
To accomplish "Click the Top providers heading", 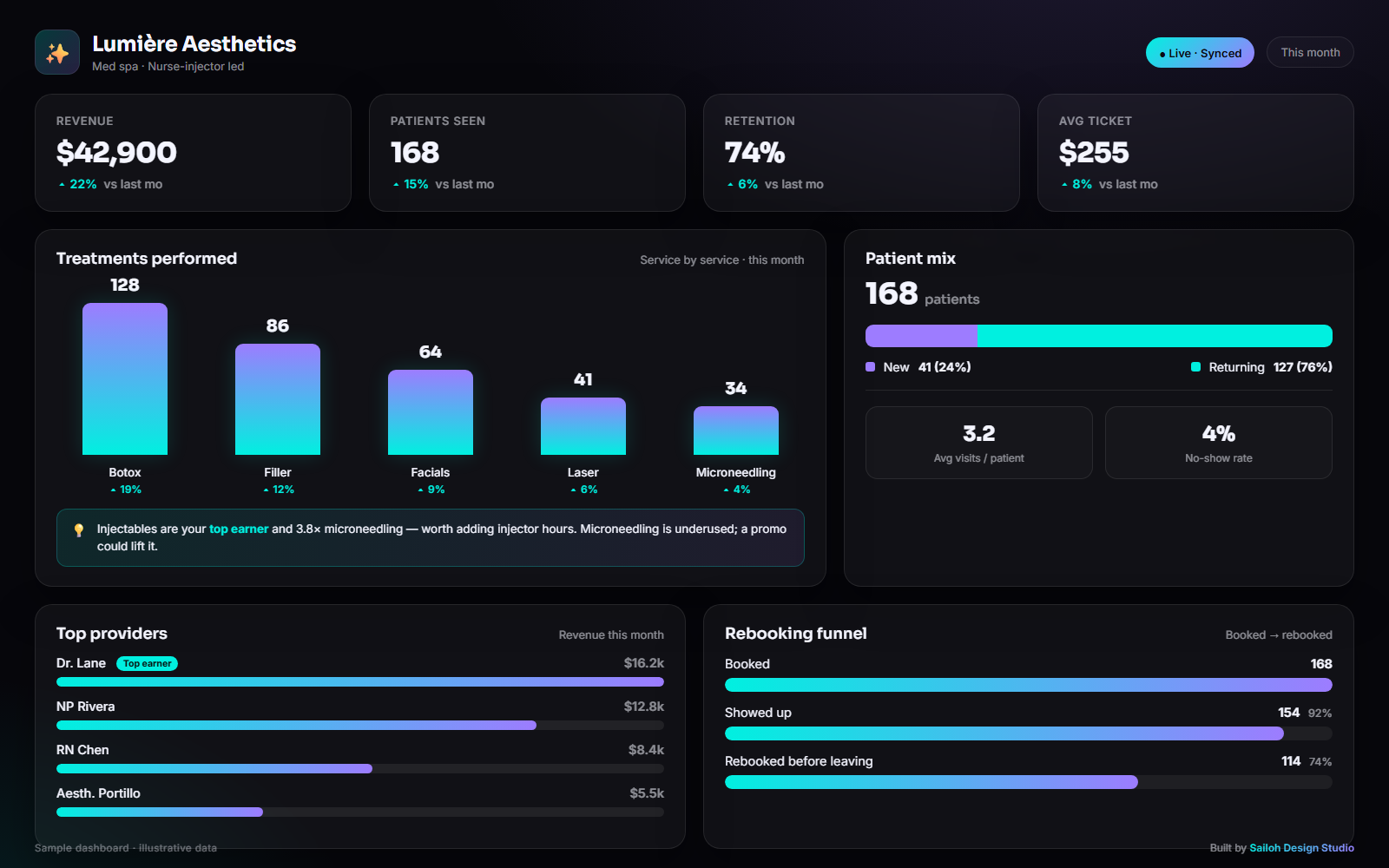I will [112, 634].
